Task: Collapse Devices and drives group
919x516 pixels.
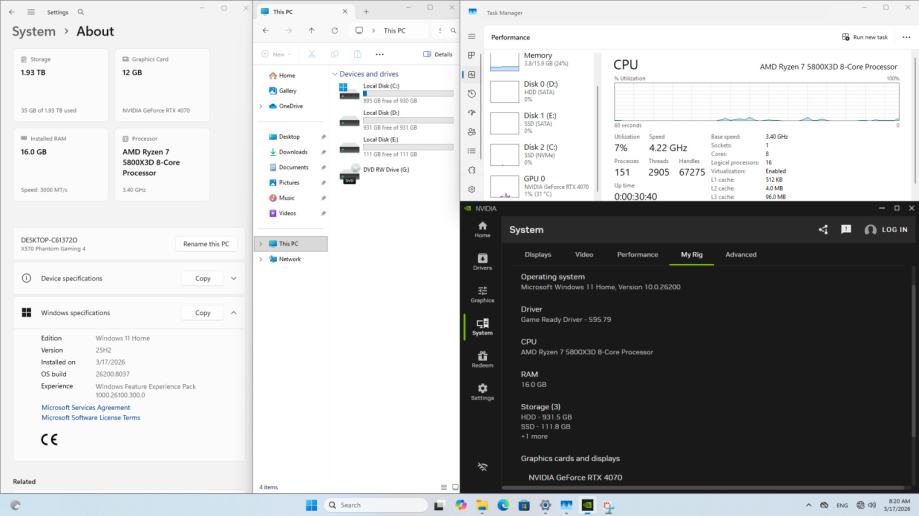Action: (335, 74)
